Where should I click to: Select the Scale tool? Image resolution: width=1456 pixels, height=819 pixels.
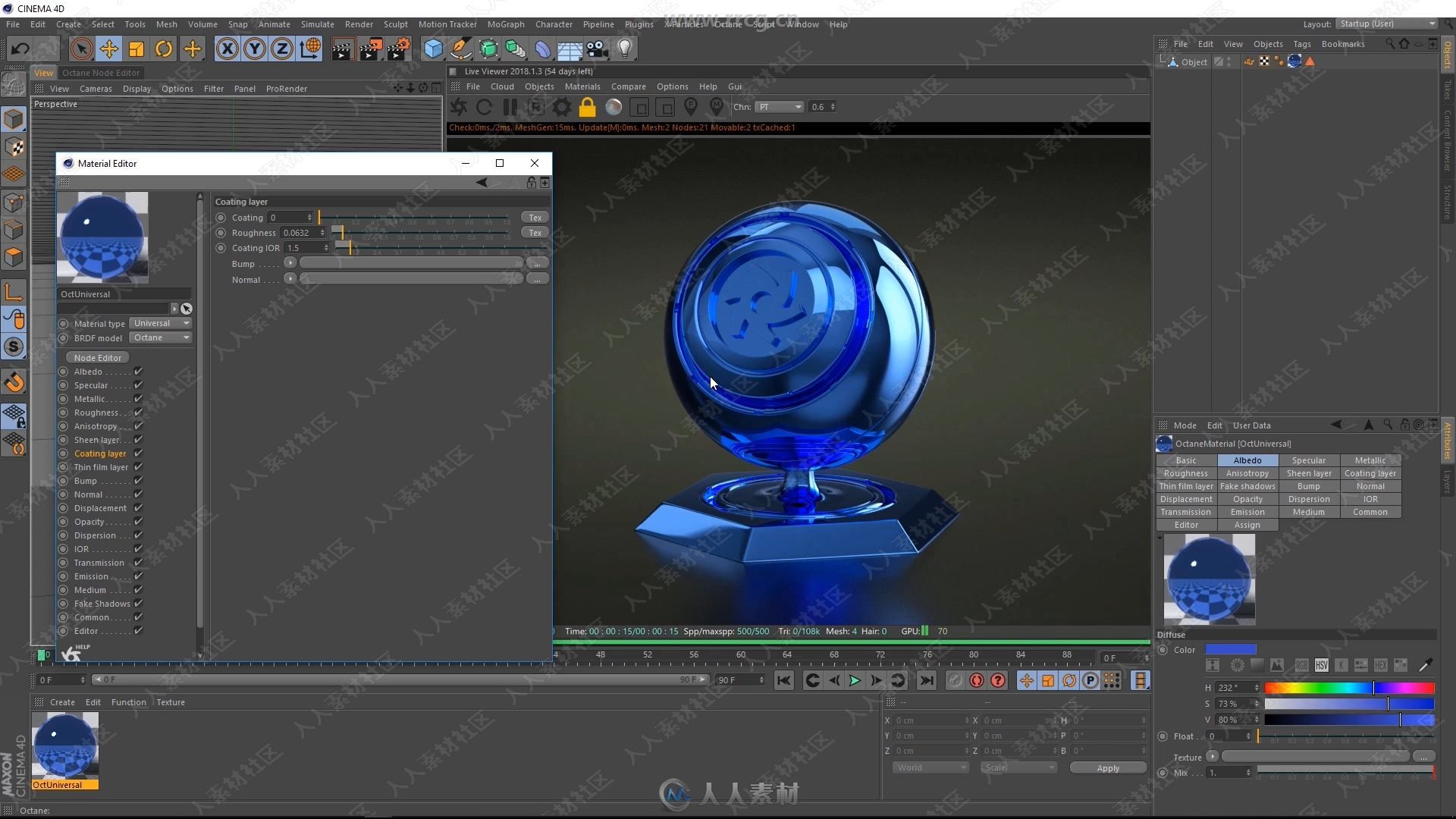pos(136,49)
